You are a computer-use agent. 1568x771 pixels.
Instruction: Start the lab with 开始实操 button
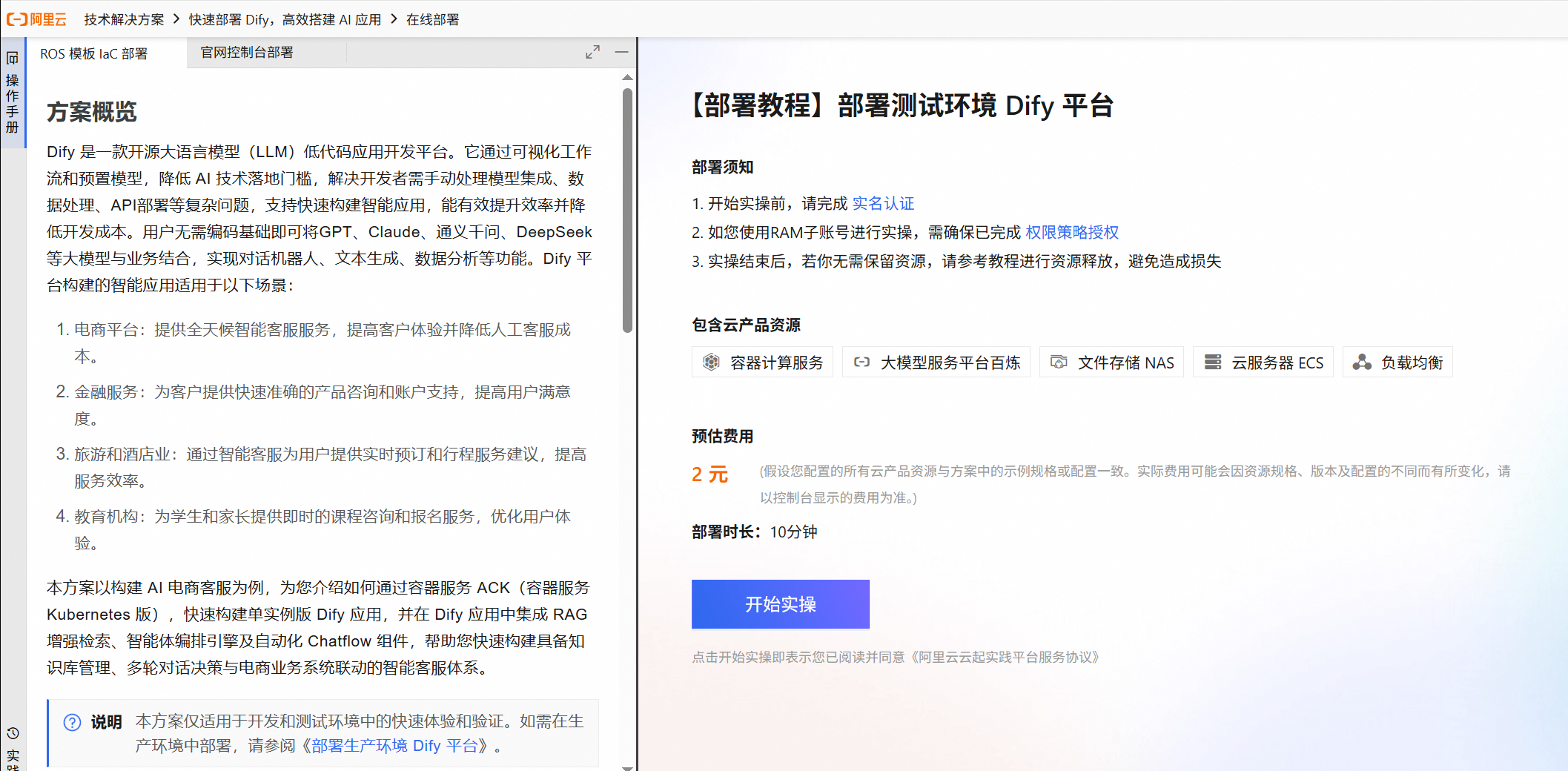[x=781, y=604]
